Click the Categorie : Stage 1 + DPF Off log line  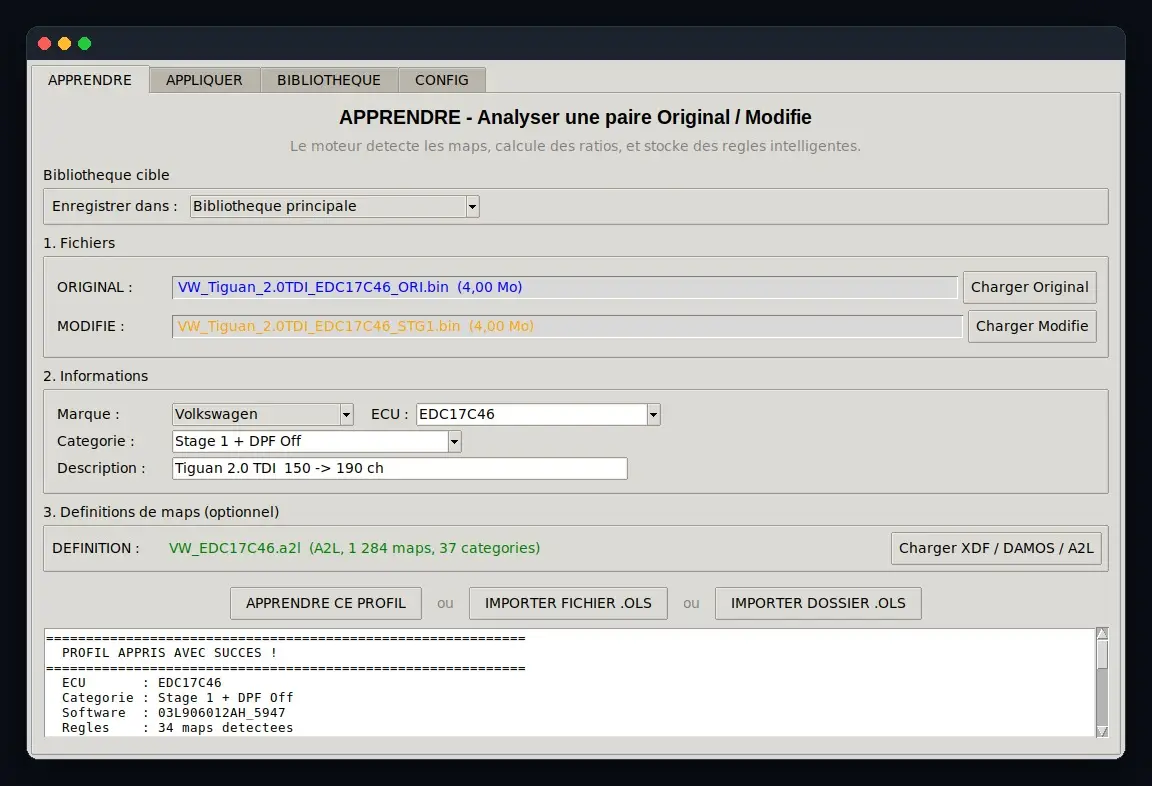(x=177, y=698)
